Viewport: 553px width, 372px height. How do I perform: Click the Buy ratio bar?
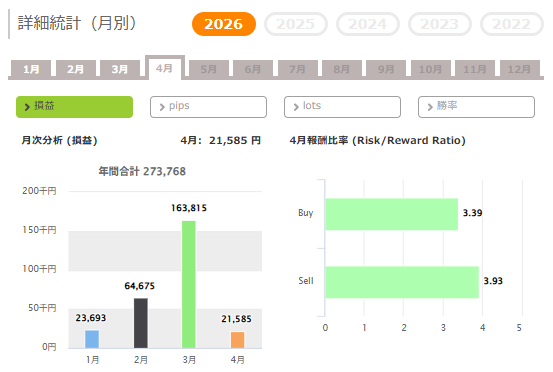point(391,214)
